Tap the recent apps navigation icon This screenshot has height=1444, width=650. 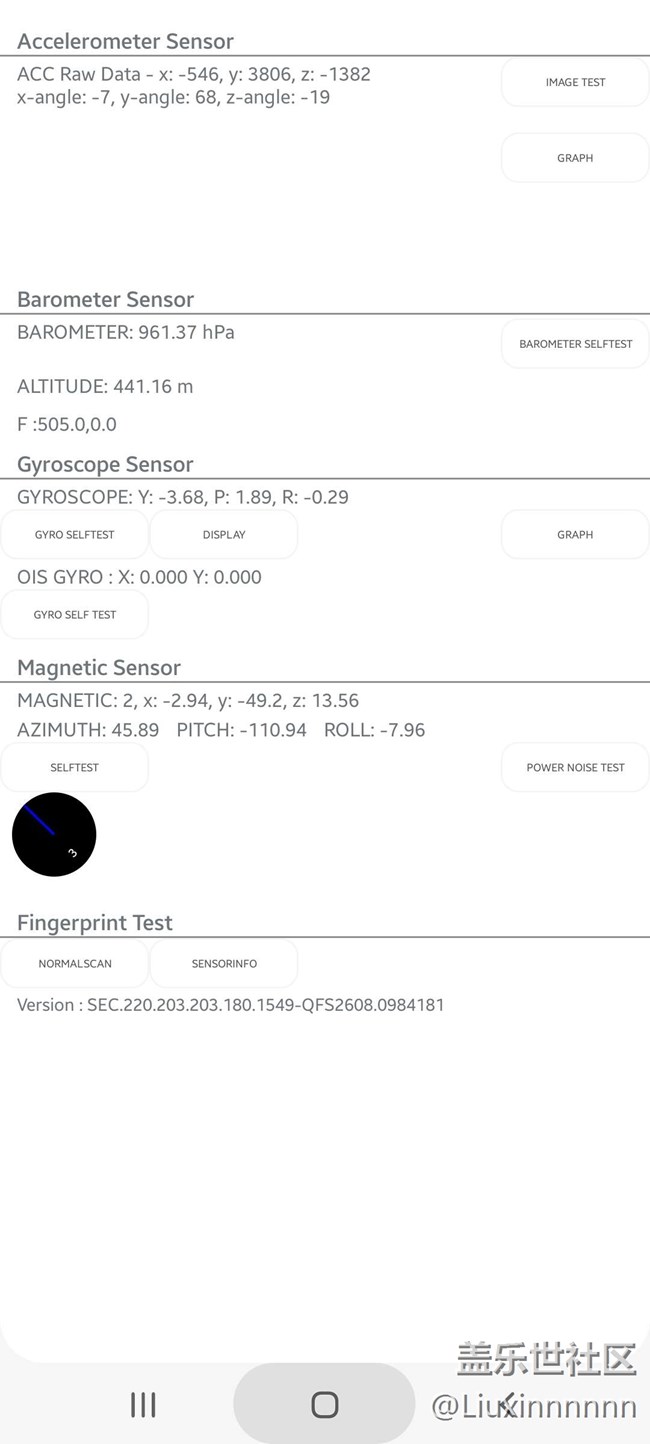(x=143, y=1404)
